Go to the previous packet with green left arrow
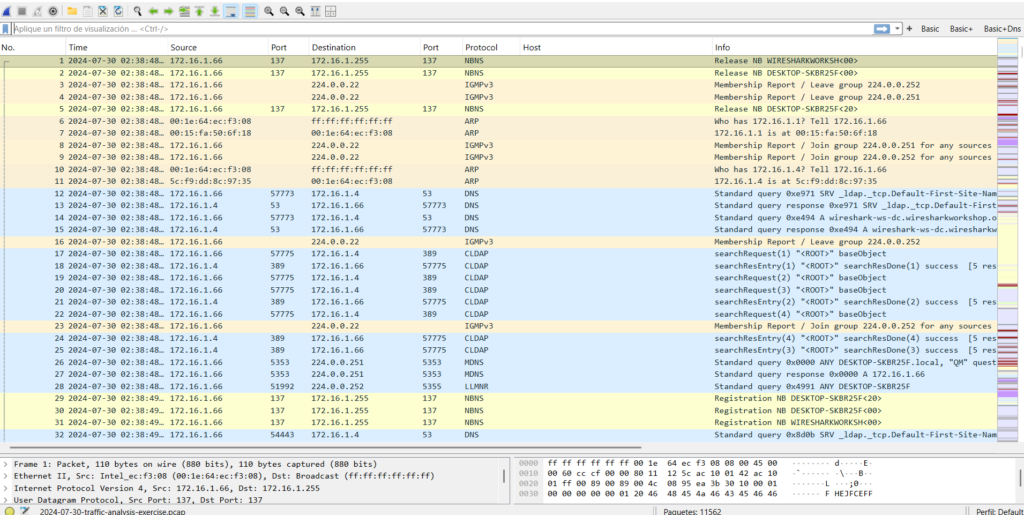The width and height of the screenshot is (1024, 515). click(153, 11)
